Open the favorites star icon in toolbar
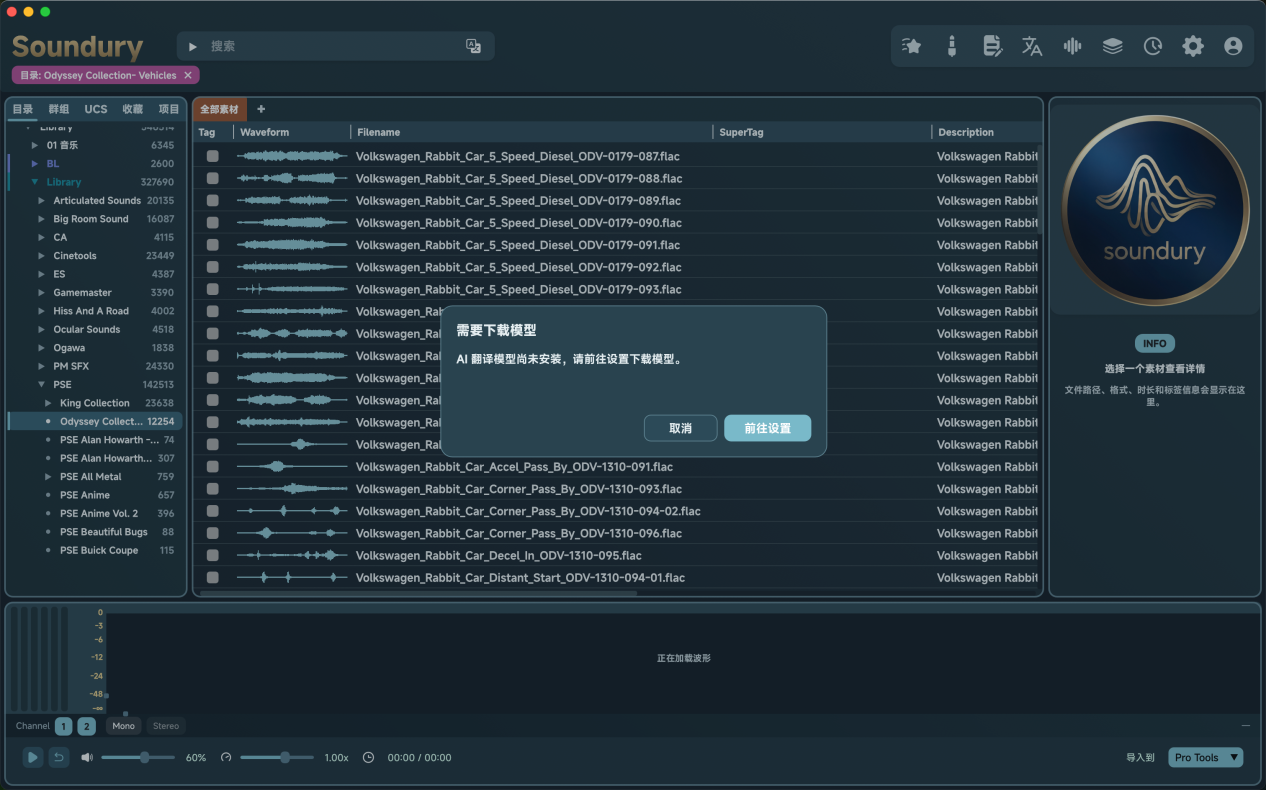This screenshot has height=790, width=1266. pyautogui.click(x=911, y=46)
